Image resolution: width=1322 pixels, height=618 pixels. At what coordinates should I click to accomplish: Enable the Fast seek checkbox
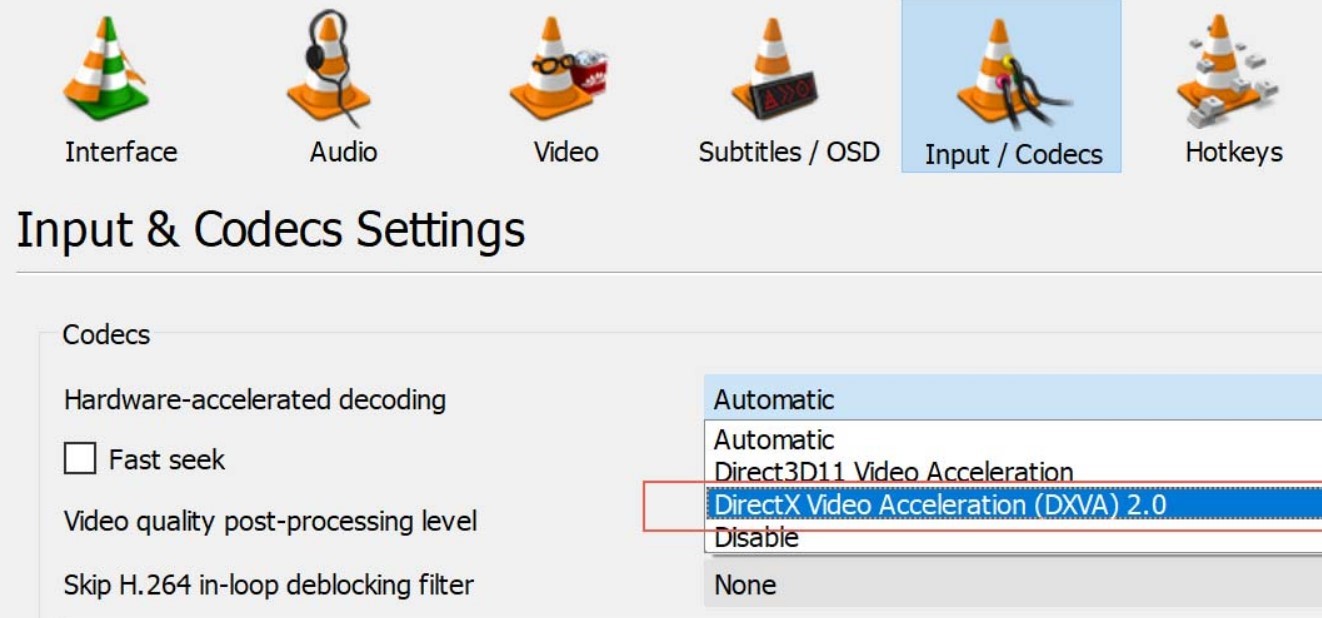pos(80,460)
